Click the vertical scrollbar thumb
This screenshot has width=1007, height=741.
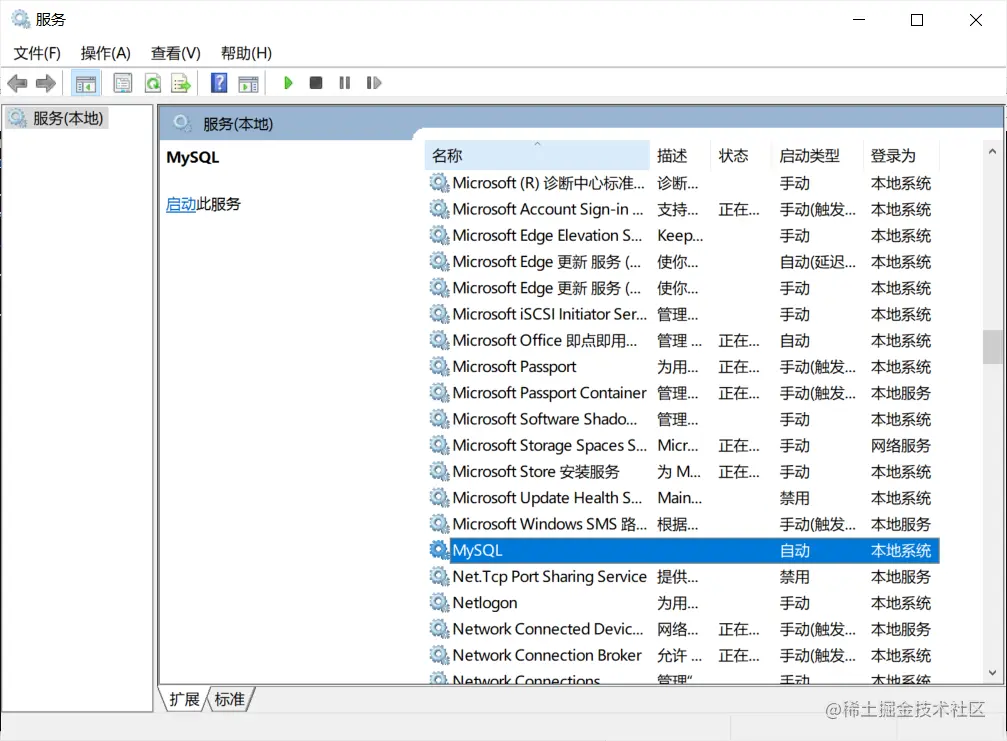992,347
